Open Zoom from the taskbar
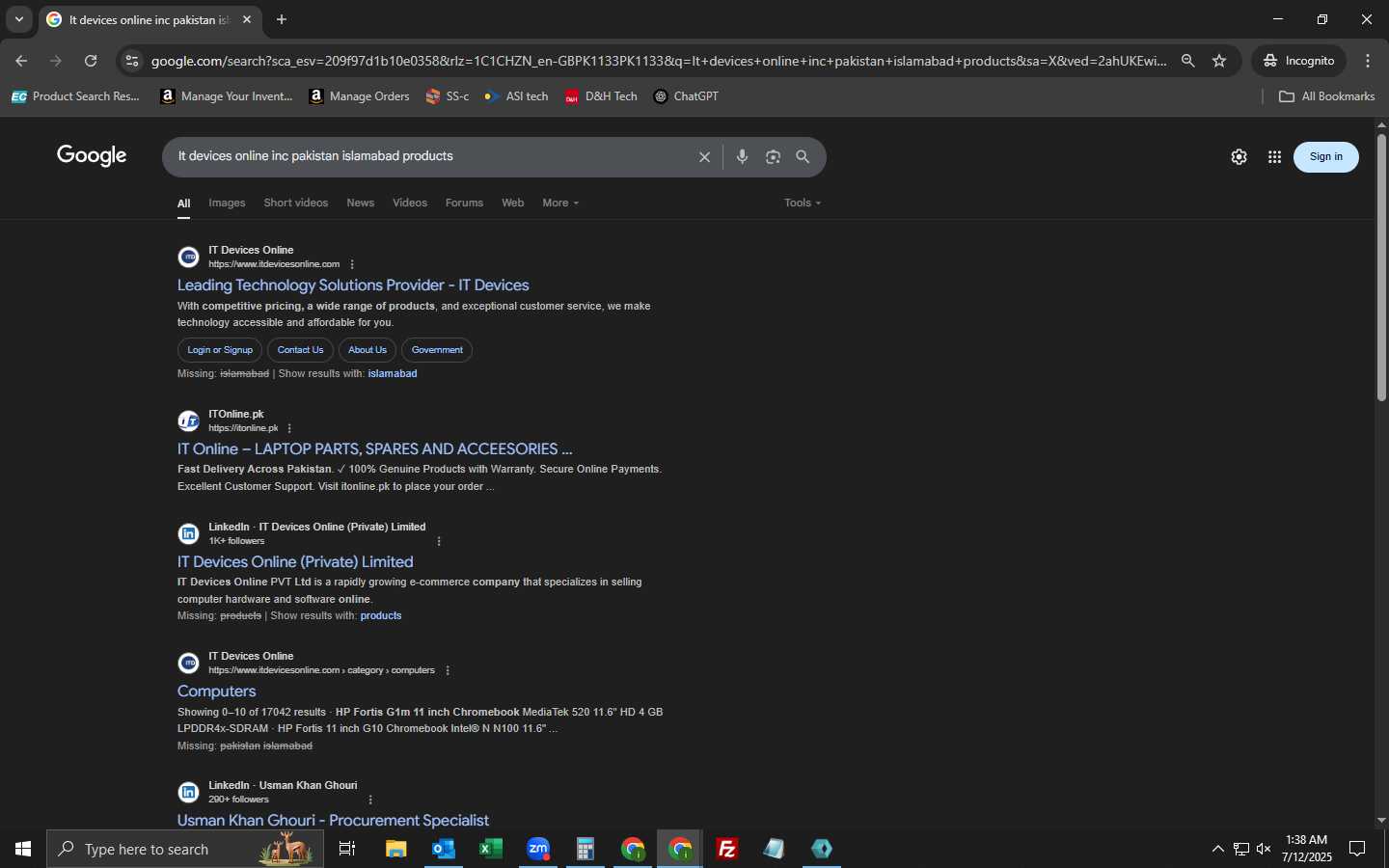The width and height of the screenshot is (1389, 868). [x=538, y=849]
